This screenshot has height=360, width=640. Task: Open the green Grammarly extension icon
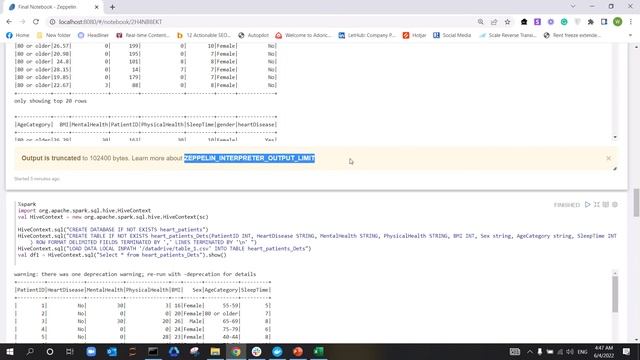click(564, 22)
